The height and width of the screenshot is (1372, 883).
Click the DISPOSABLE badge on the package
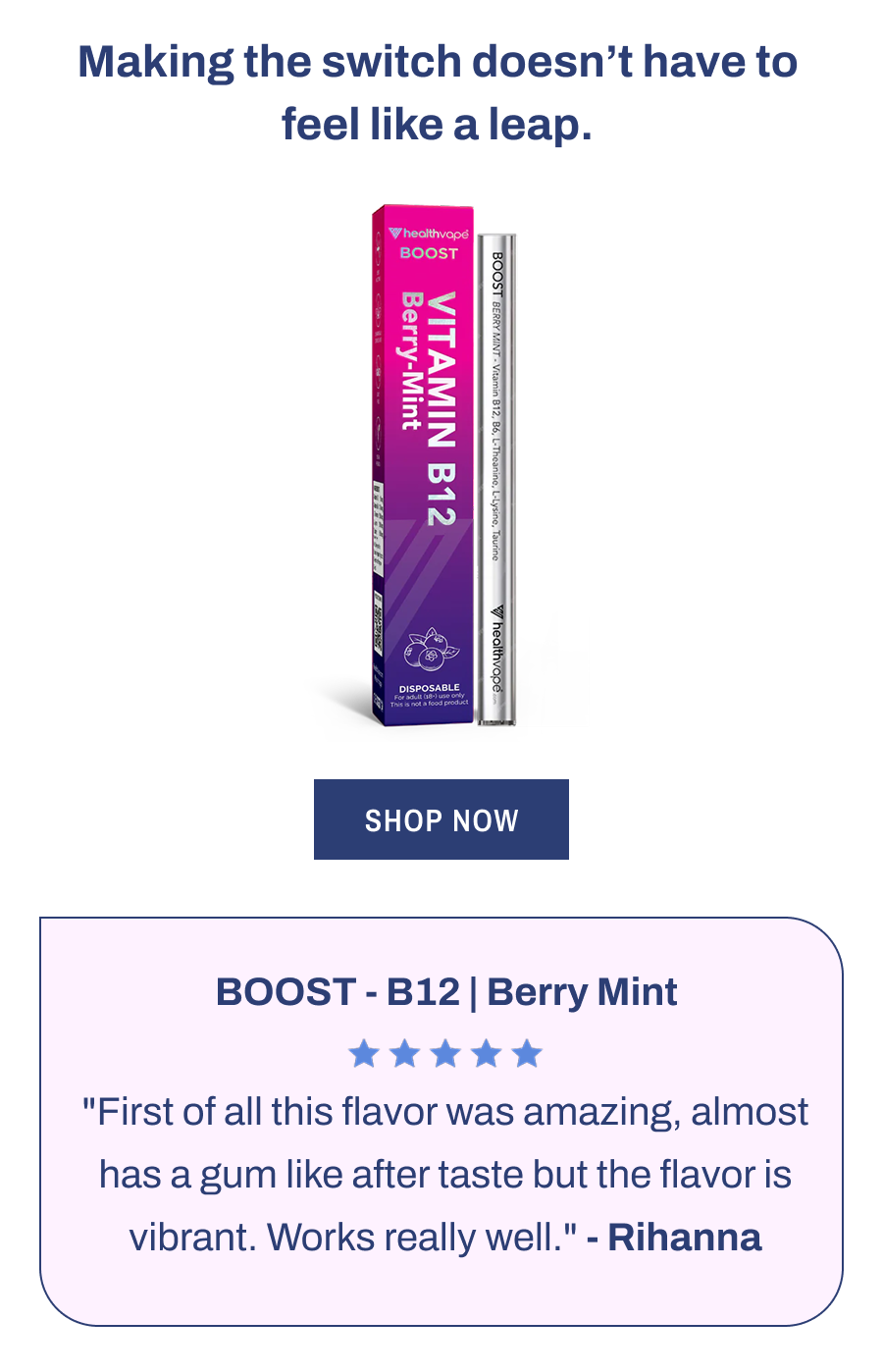coord(428,686)
